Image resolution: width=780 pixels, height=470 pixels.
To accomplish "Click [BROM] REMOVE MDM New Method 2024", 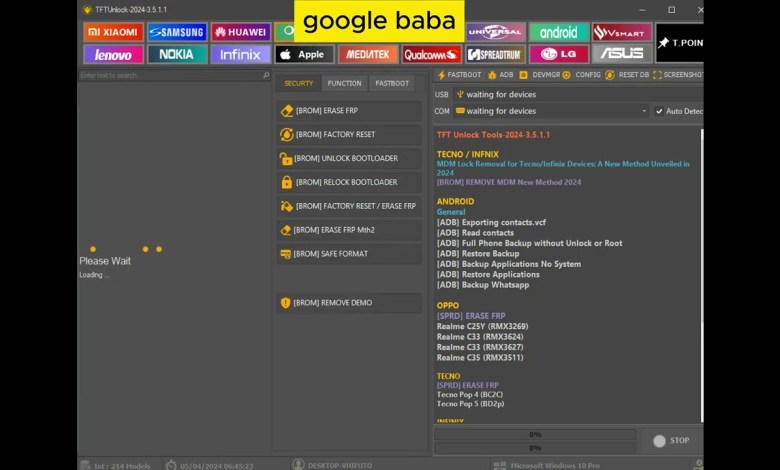I will pyautogui.click(x=509, y=182).
